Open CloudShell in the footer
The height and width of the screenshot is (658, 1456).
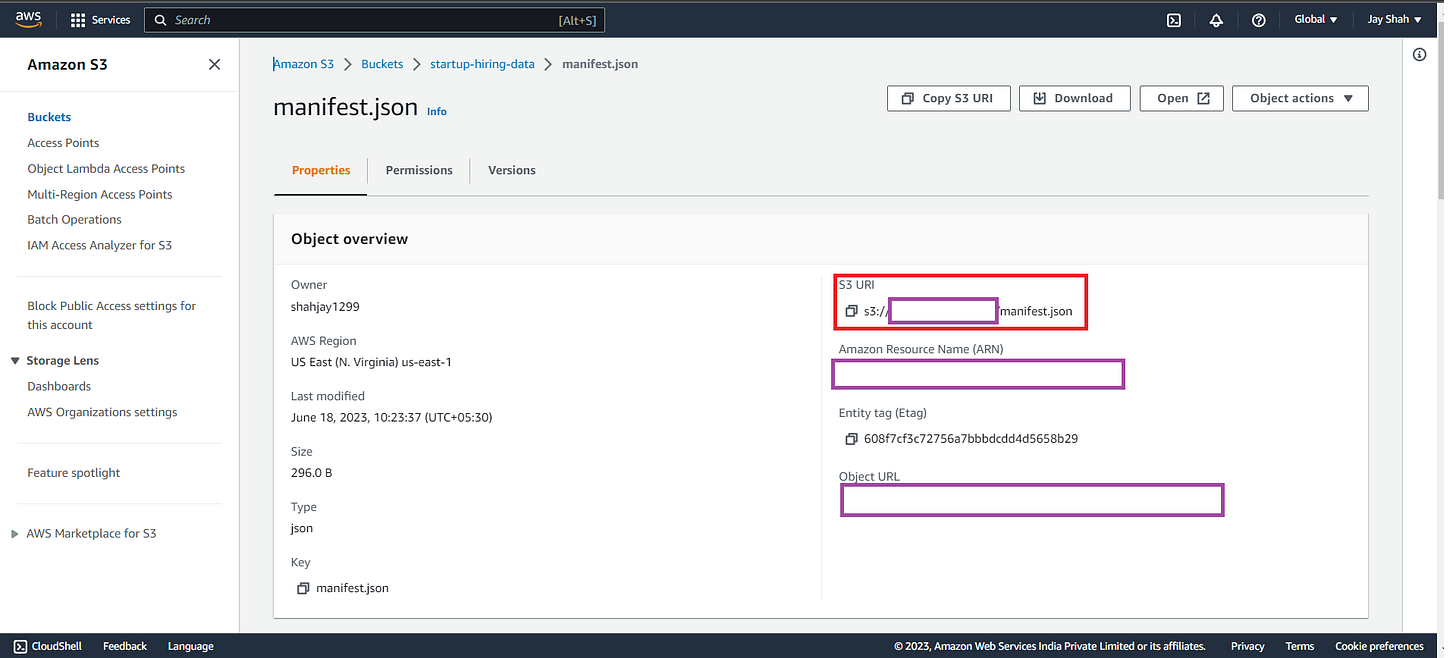[48, 646]
